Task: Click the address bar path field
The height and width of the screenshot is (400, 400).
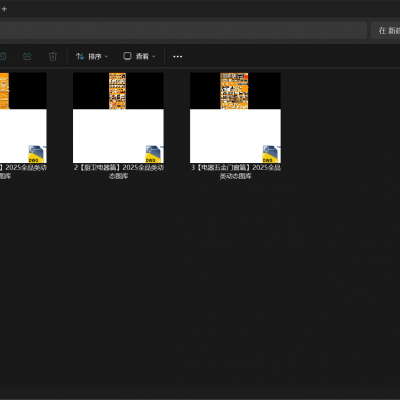Action: pos(183,31)
